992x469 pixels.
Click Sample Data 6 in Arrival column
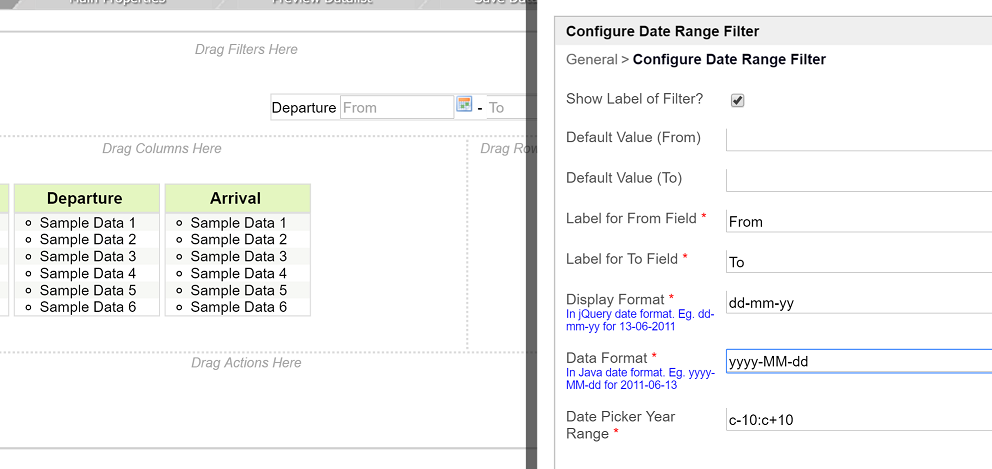pyautogui.click(x=239, y=307)
